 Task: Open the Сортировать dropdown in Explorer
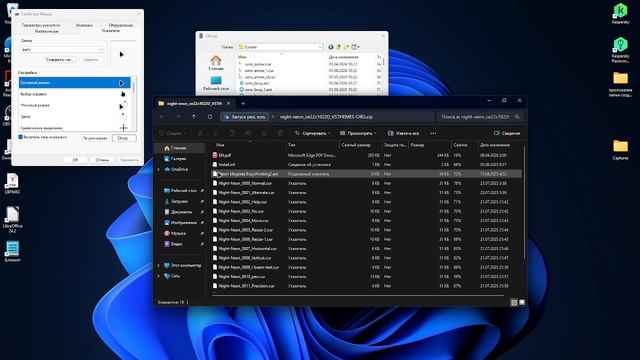tap(313, 133)
